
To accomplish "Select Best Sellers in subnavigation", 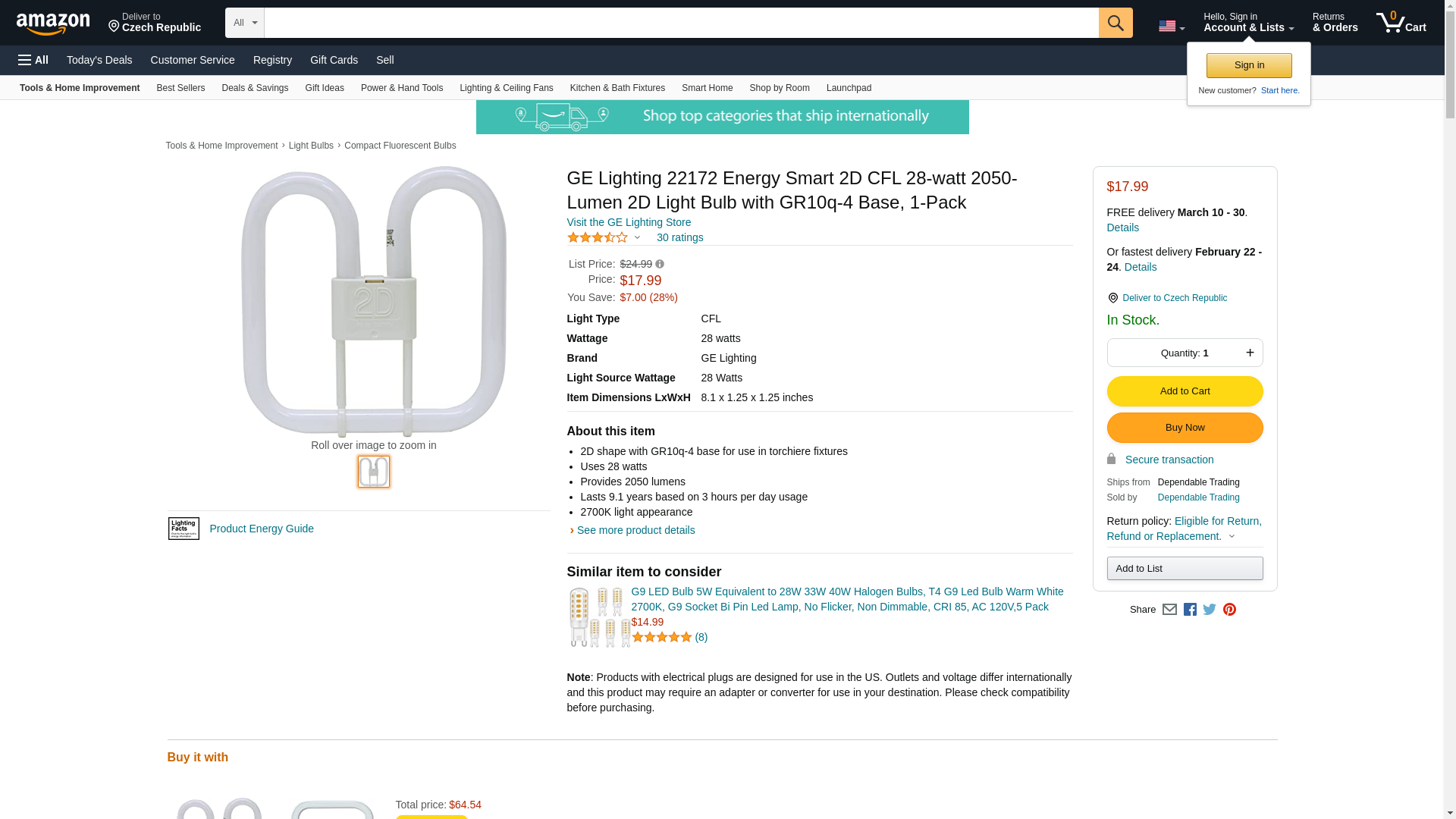I will (x=180, y=88).
